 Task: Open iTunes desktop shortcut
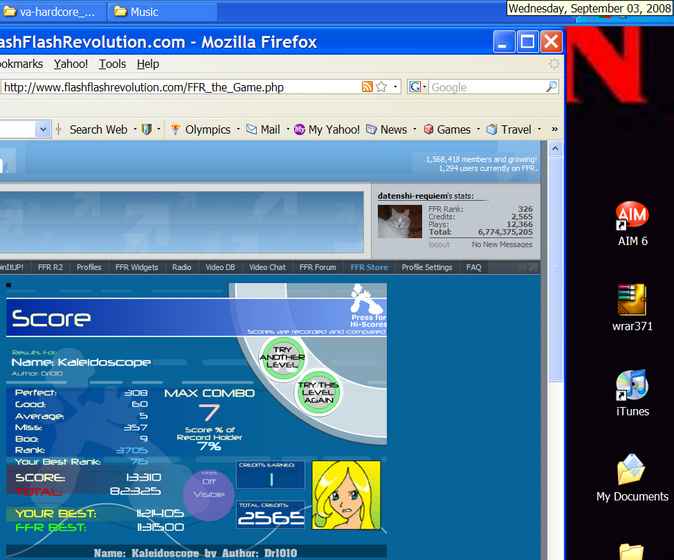pos(632,393)
